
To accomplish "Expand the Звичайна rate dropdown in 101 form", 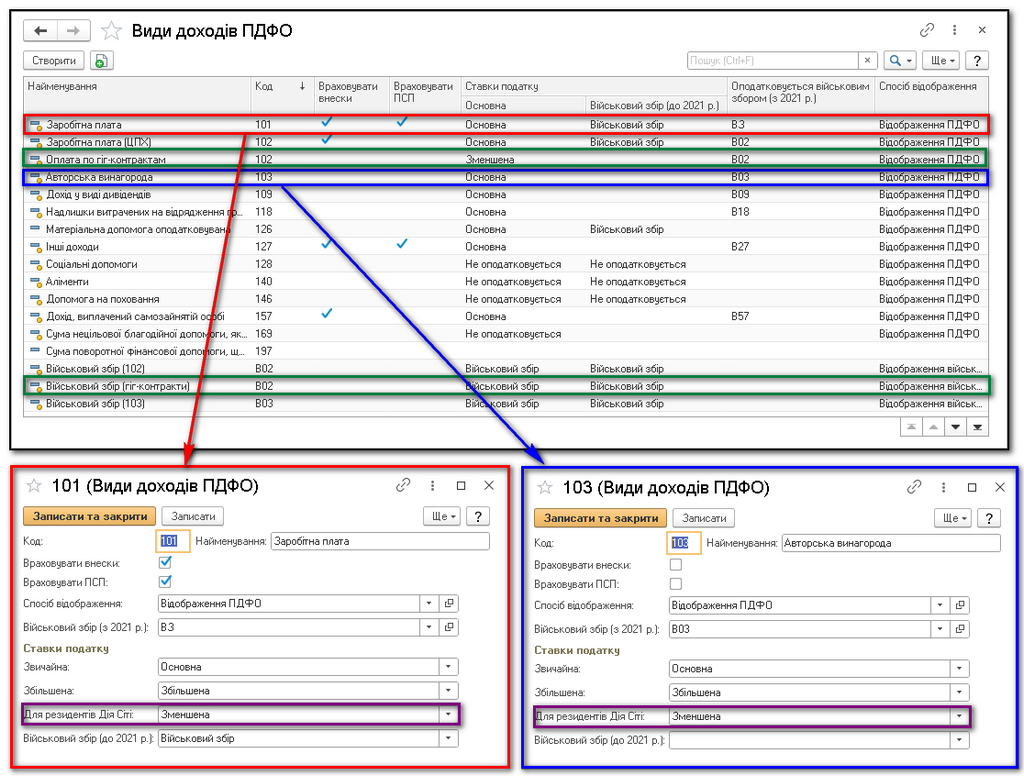I will [448, 667].
